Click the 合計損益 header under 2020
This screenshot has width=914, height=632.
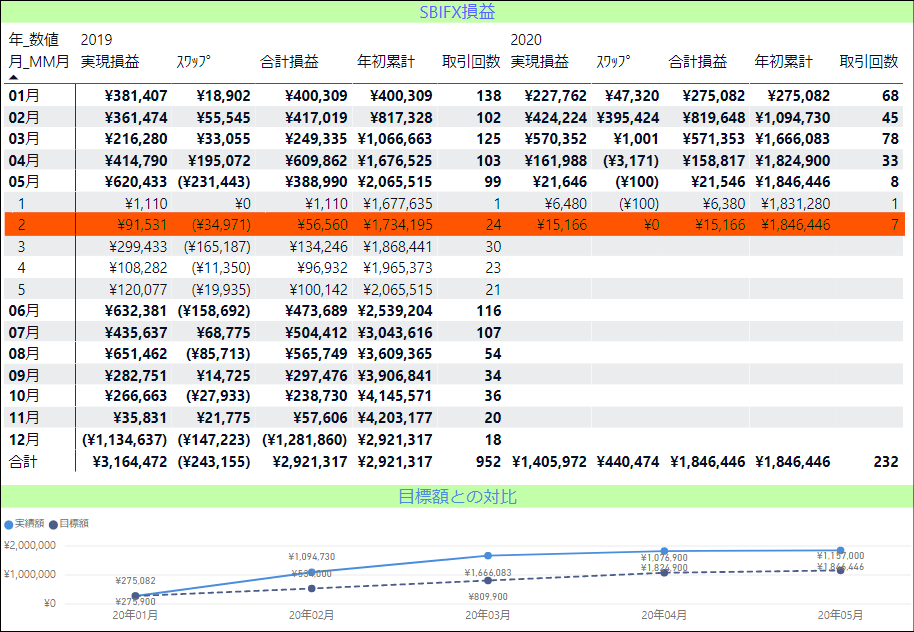click(698, 61)
